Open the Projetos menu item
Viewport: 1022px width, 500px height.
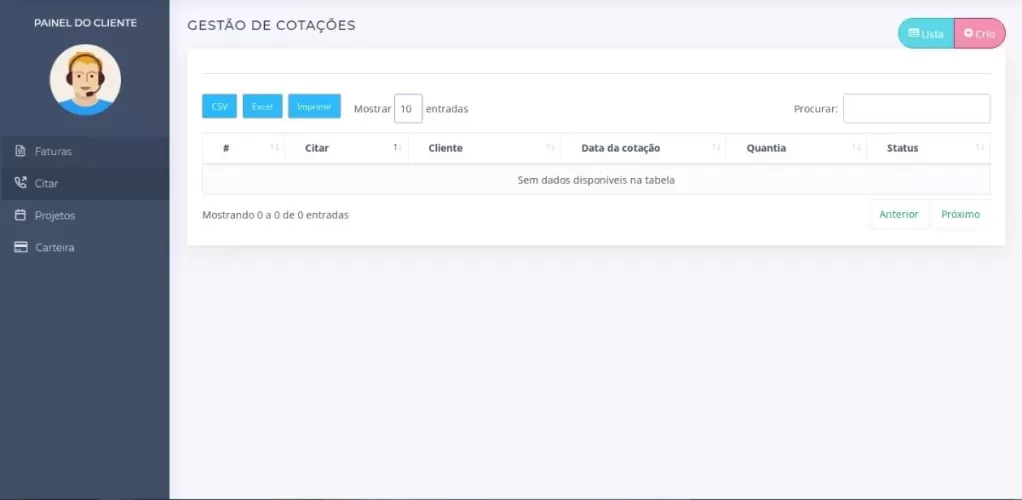click(x=55, y=215)
